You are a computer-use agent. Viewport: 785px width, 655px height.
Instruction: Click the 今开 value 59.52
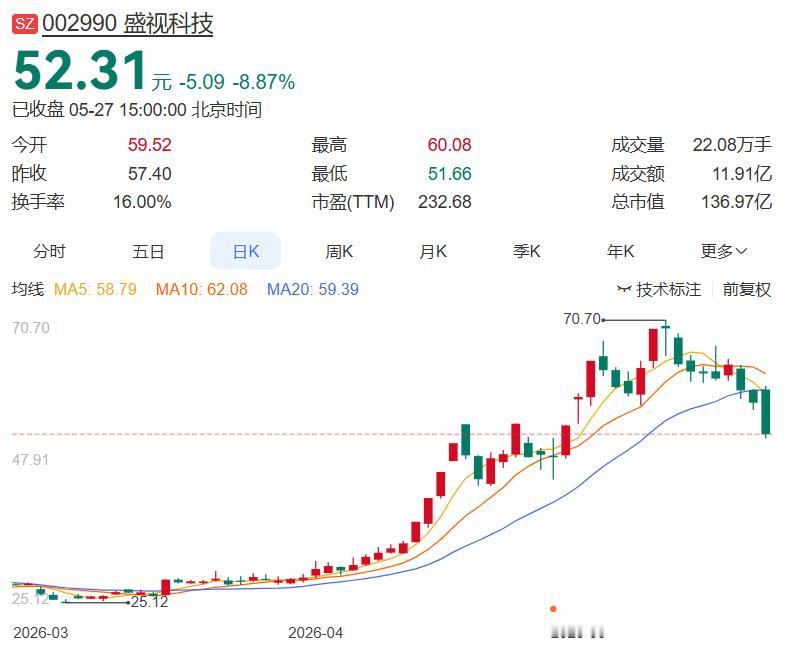coord(149,145)
